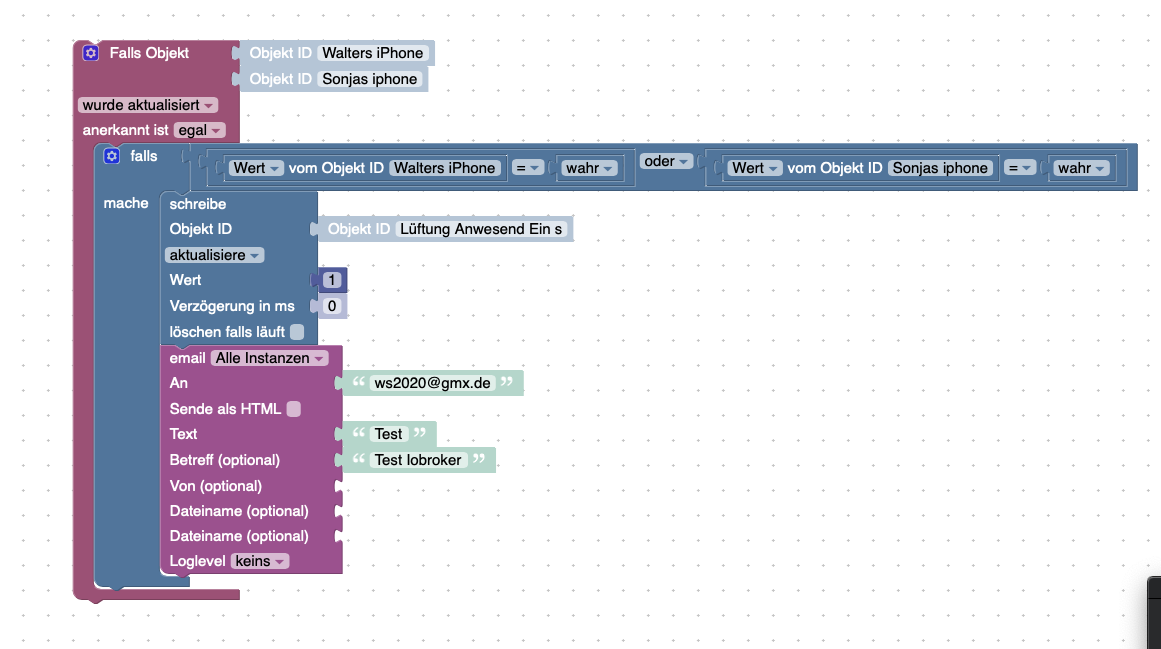Edit subject text 'Test Iobroker'

click(x=418, y=460)
